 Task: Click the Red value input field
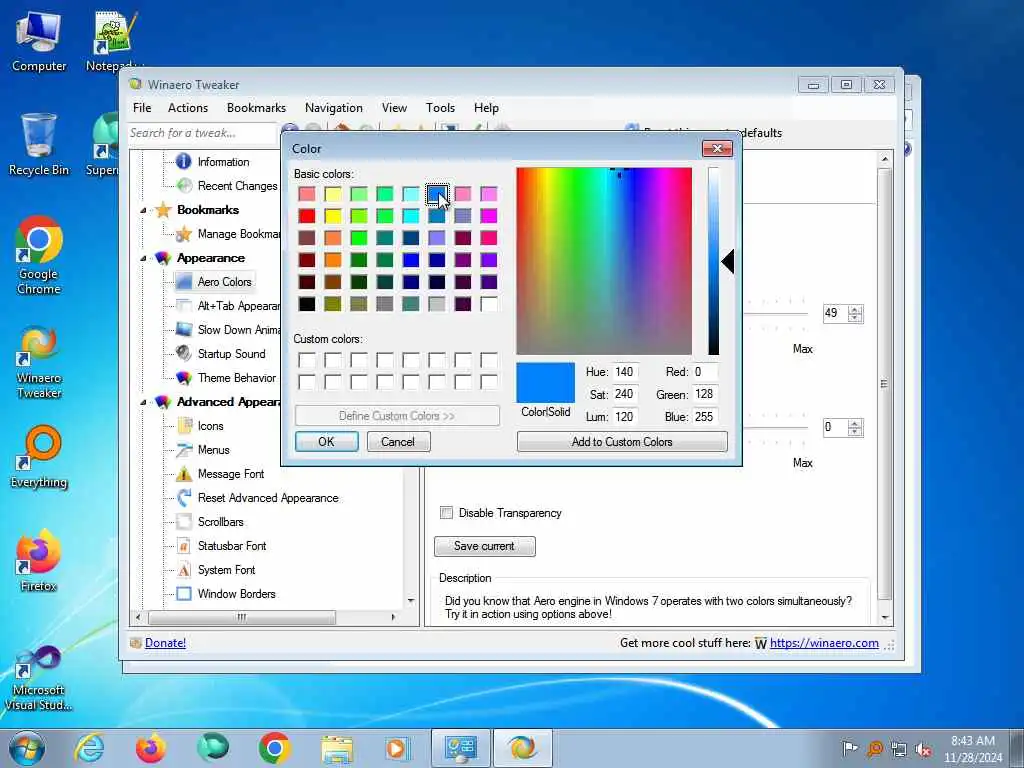click(x=705, y=372)
